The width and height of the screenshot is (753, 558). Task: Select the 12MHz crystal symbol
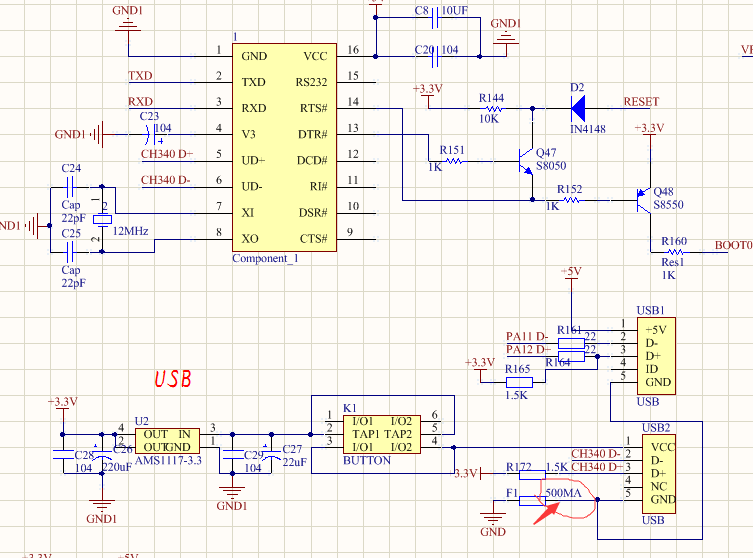[x=102, y=219]
